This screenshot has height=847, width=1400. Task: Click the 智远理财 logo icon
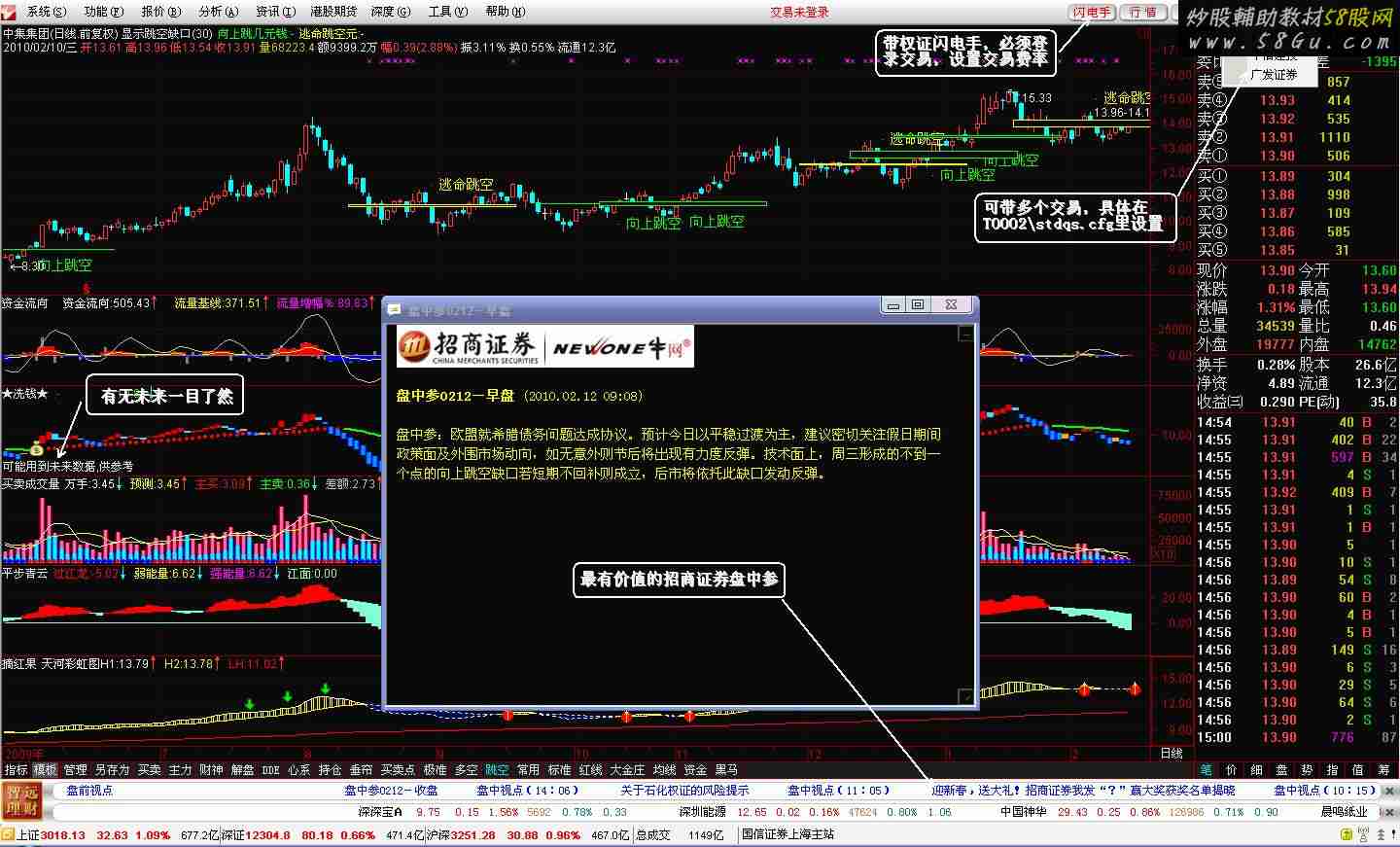21,801
